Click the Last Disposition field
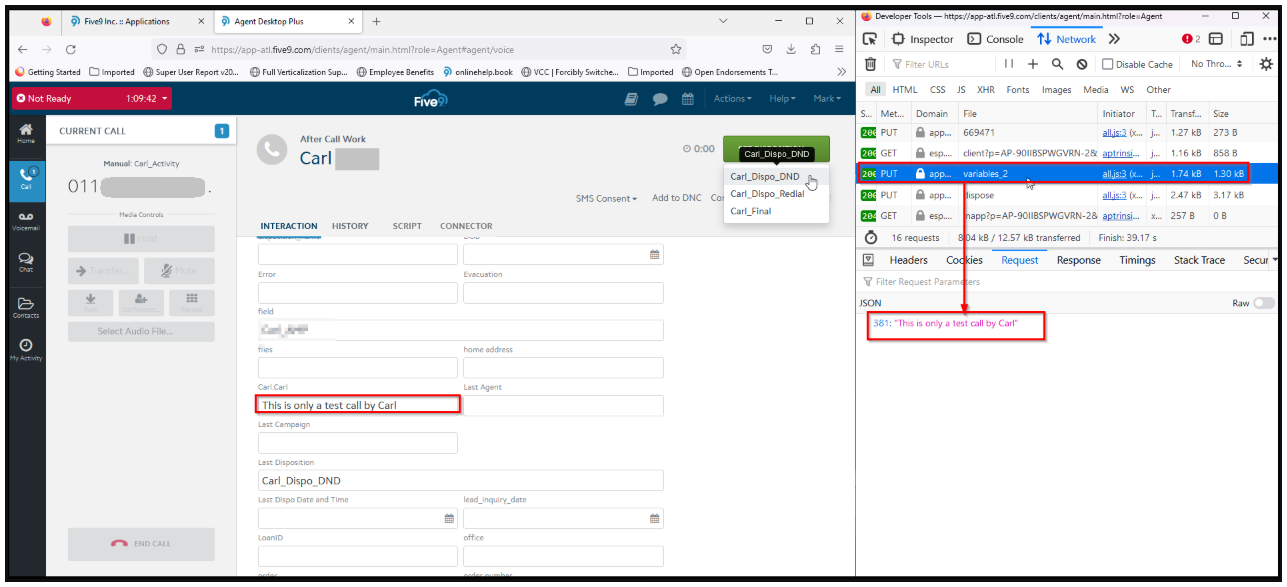1287x587 pixels. 461,480
